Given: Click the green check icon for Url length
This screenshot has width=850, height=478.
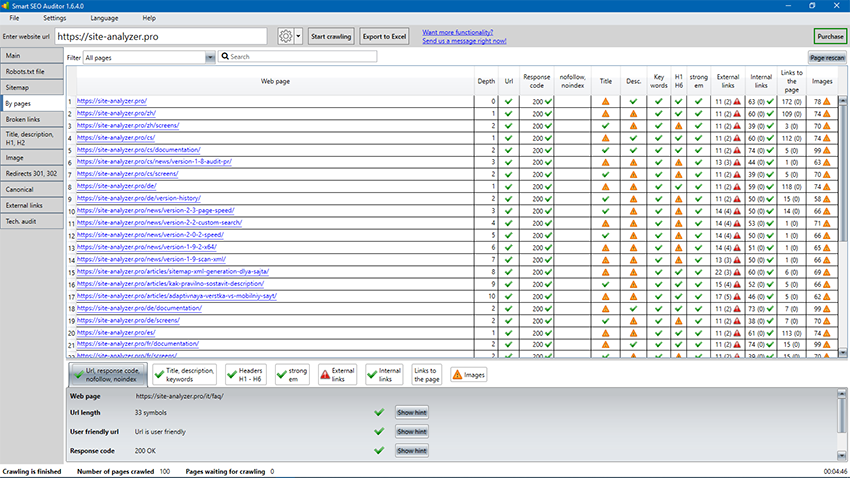Looking at the screenshot, I should [x=379, y=412].
